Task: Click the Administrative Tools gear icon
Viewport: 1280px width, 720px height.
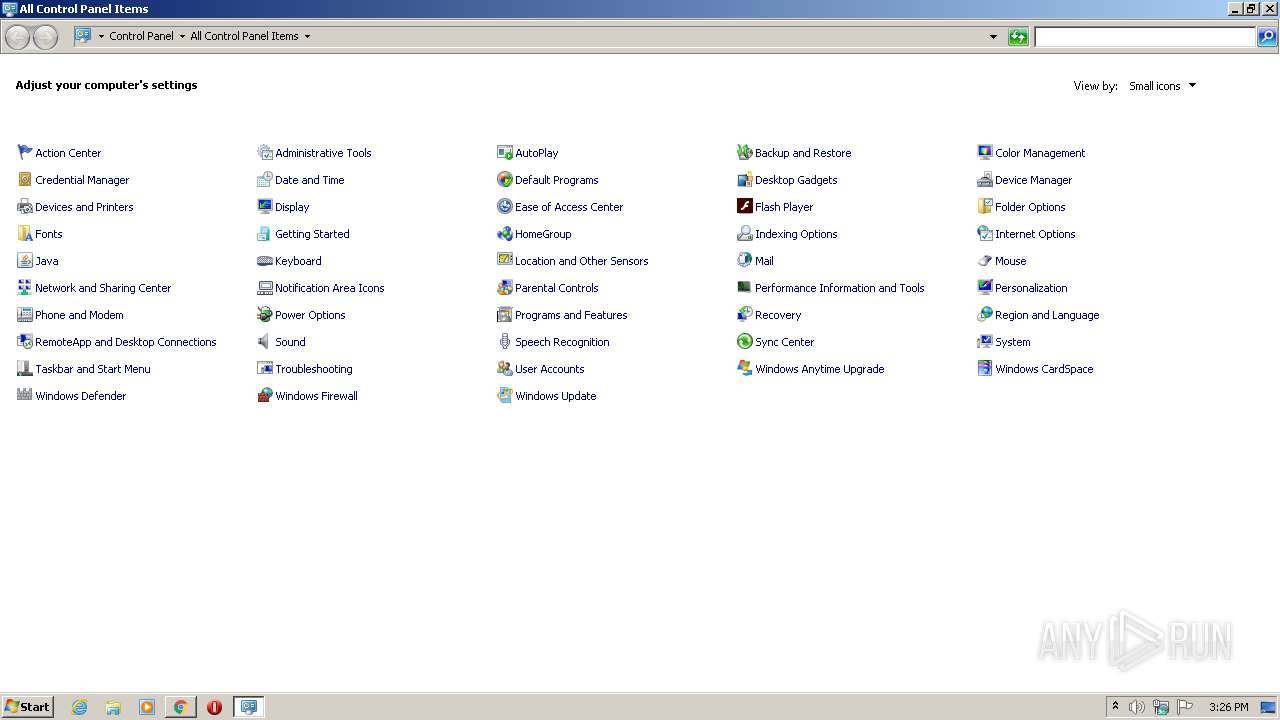Action: tap(265, 152)
